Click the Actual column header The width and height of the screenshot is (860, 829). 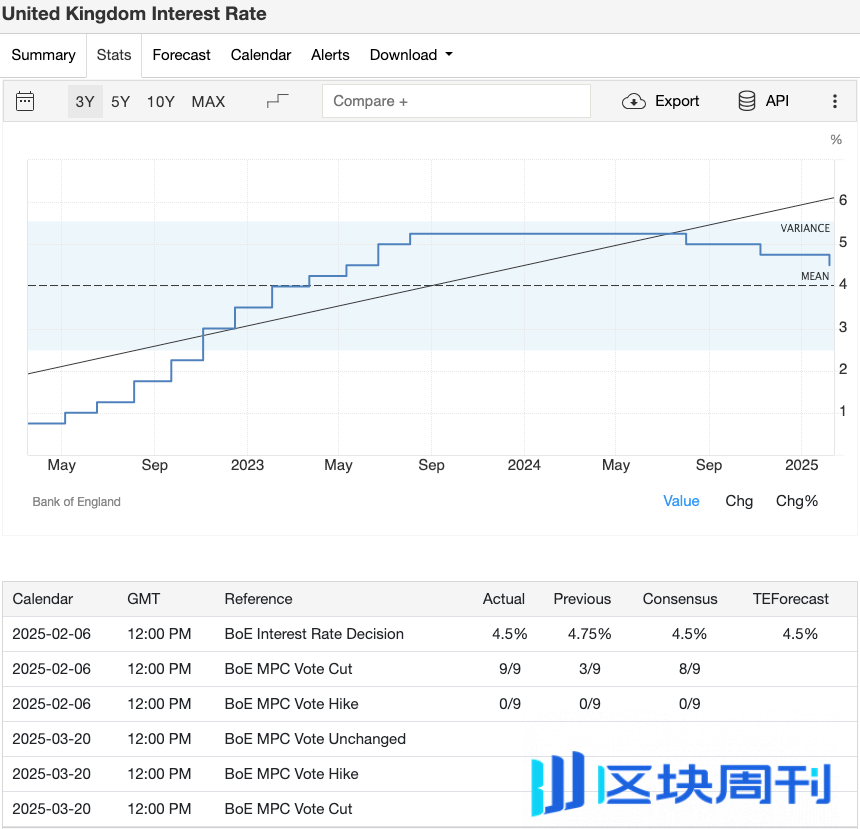pos(503,599)
